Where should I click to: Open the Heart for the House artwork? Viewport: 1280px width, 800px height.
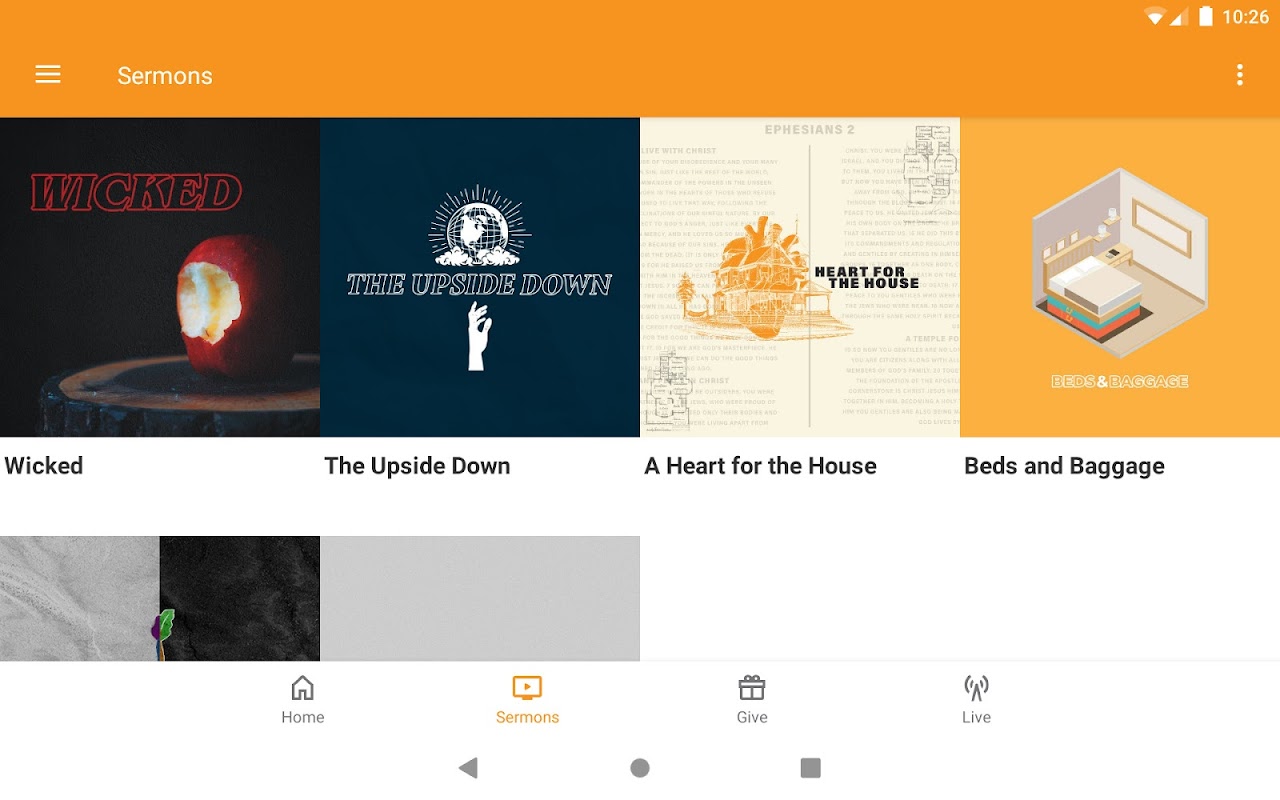tap(800, 277)
